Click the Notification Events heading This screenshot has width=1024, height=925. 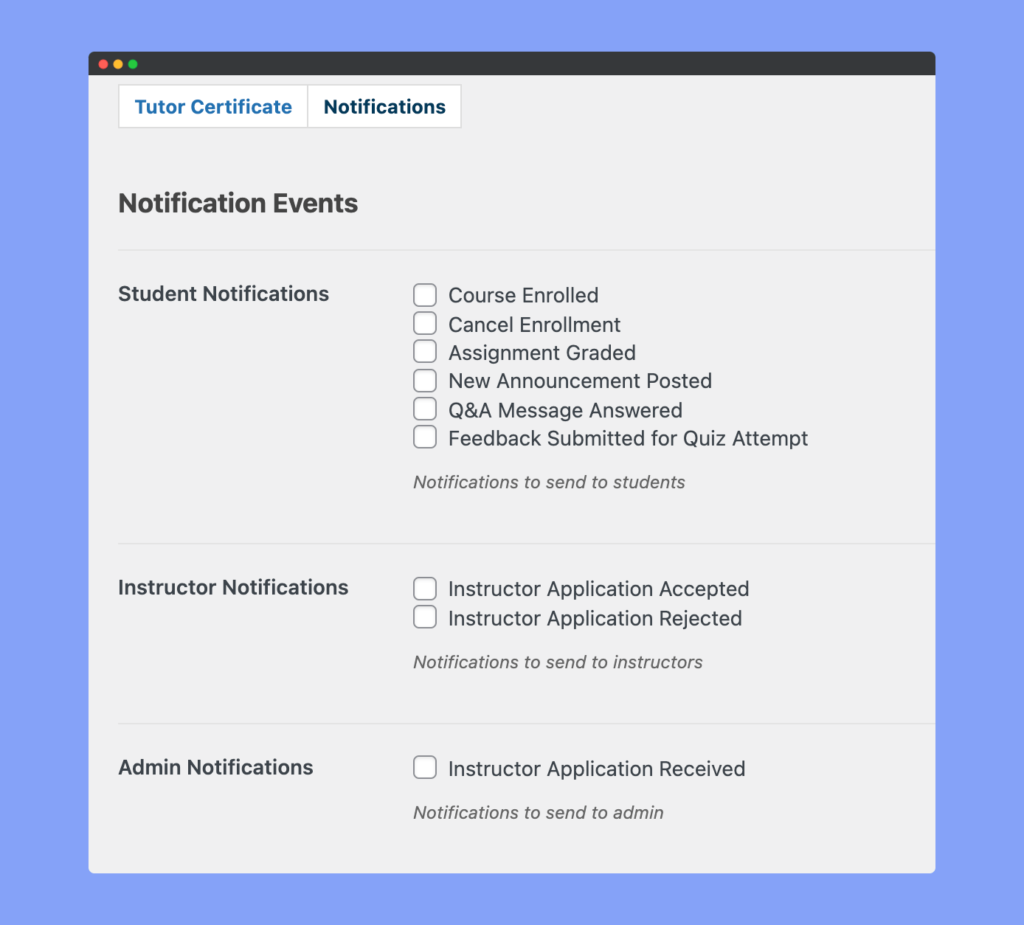[238, 203]
